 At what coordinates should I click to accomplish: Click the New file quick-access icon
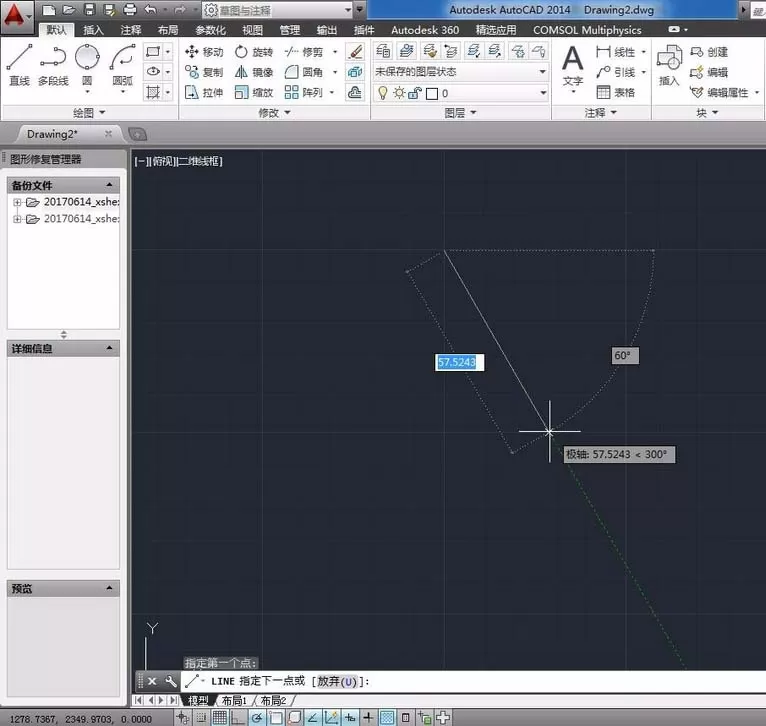(x=48, y=10)
